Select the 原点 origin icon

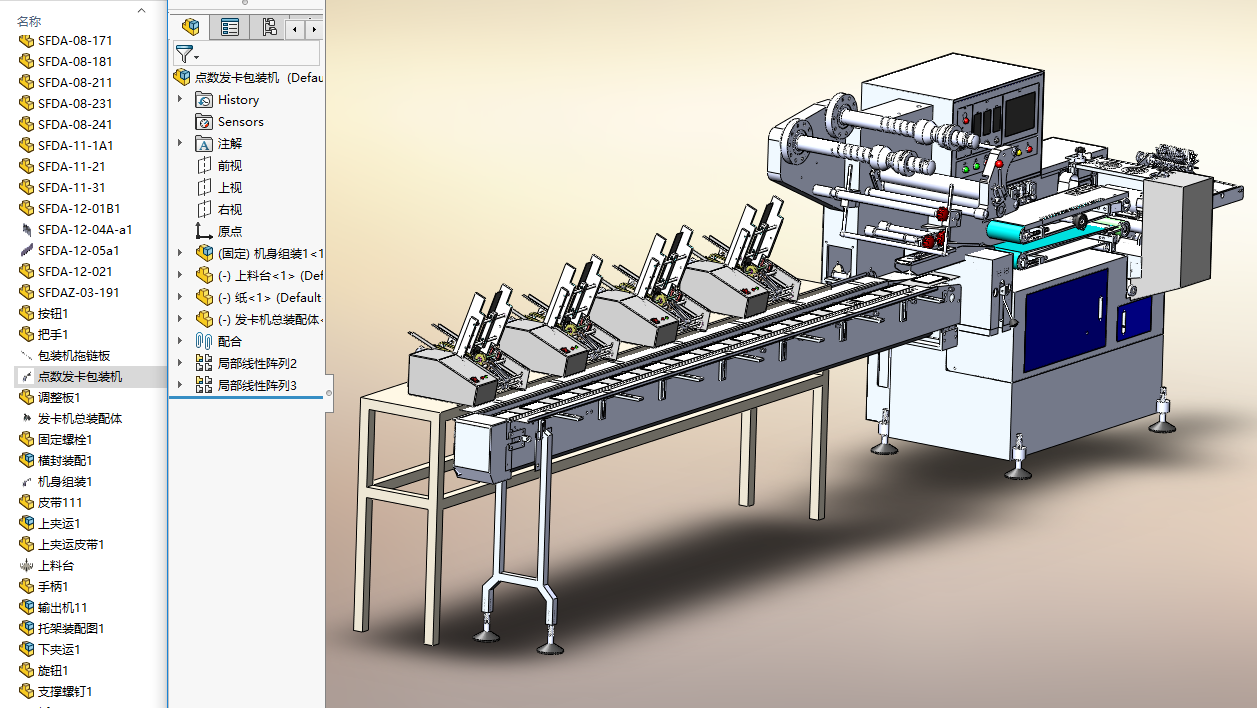[x=204, y=231]
